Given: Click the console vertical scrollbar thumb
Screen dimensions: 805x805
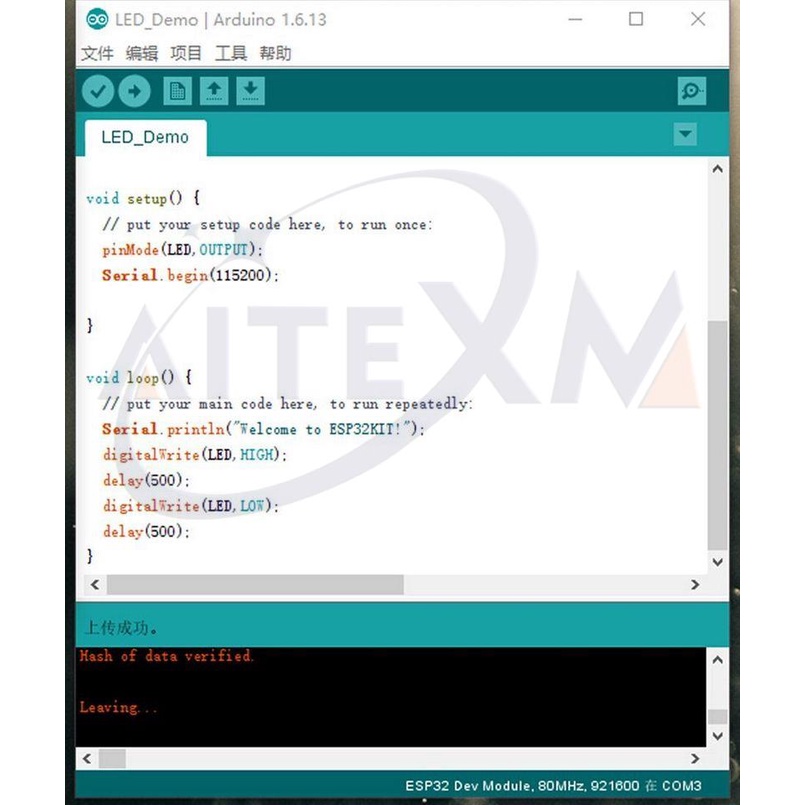Looking at the screenshot, I should coord(718,716).
